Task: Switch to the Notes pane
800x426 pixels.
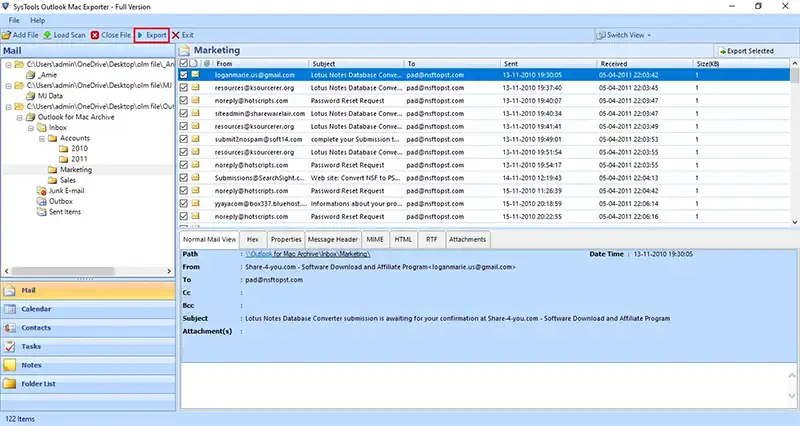Action: (88, 365)
